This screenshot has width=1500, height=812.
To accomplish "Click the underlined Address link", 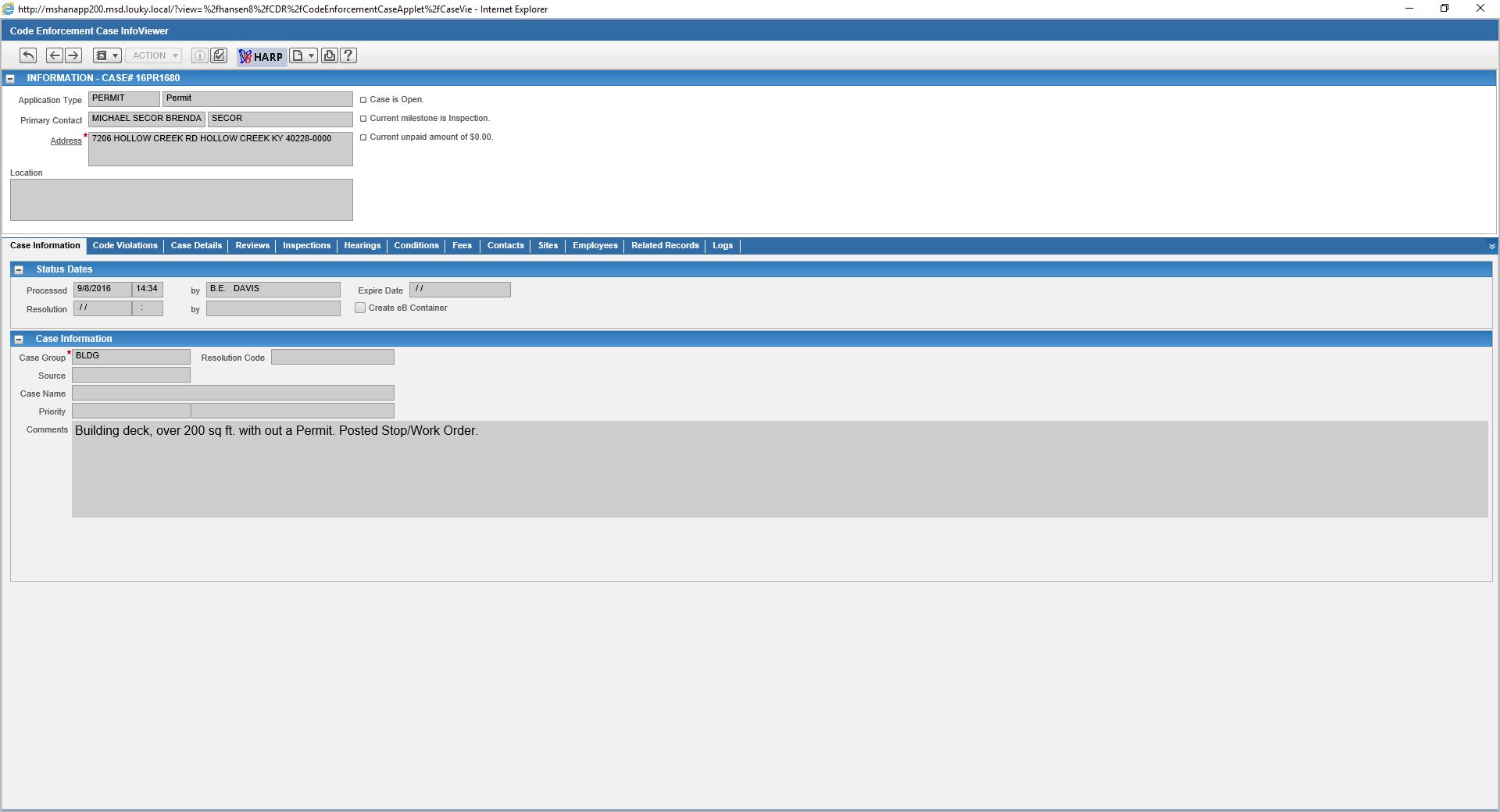I will (x=66, y=141).
